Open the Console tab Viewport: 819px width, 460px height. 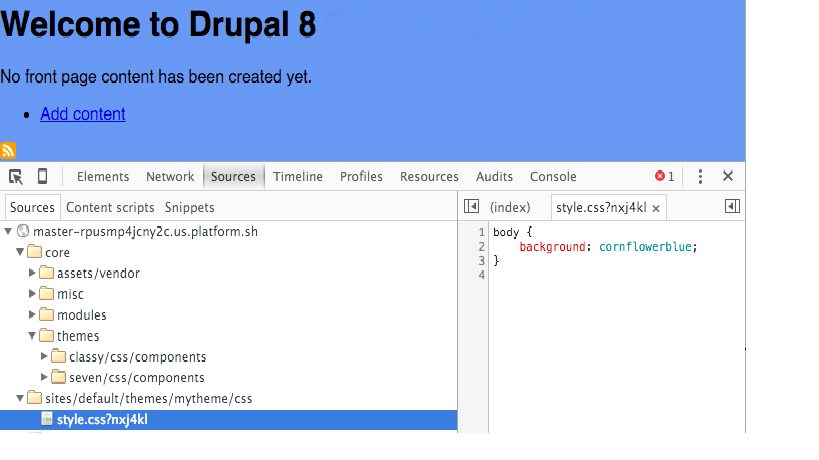pyautogui.click(x=553, y=177)
